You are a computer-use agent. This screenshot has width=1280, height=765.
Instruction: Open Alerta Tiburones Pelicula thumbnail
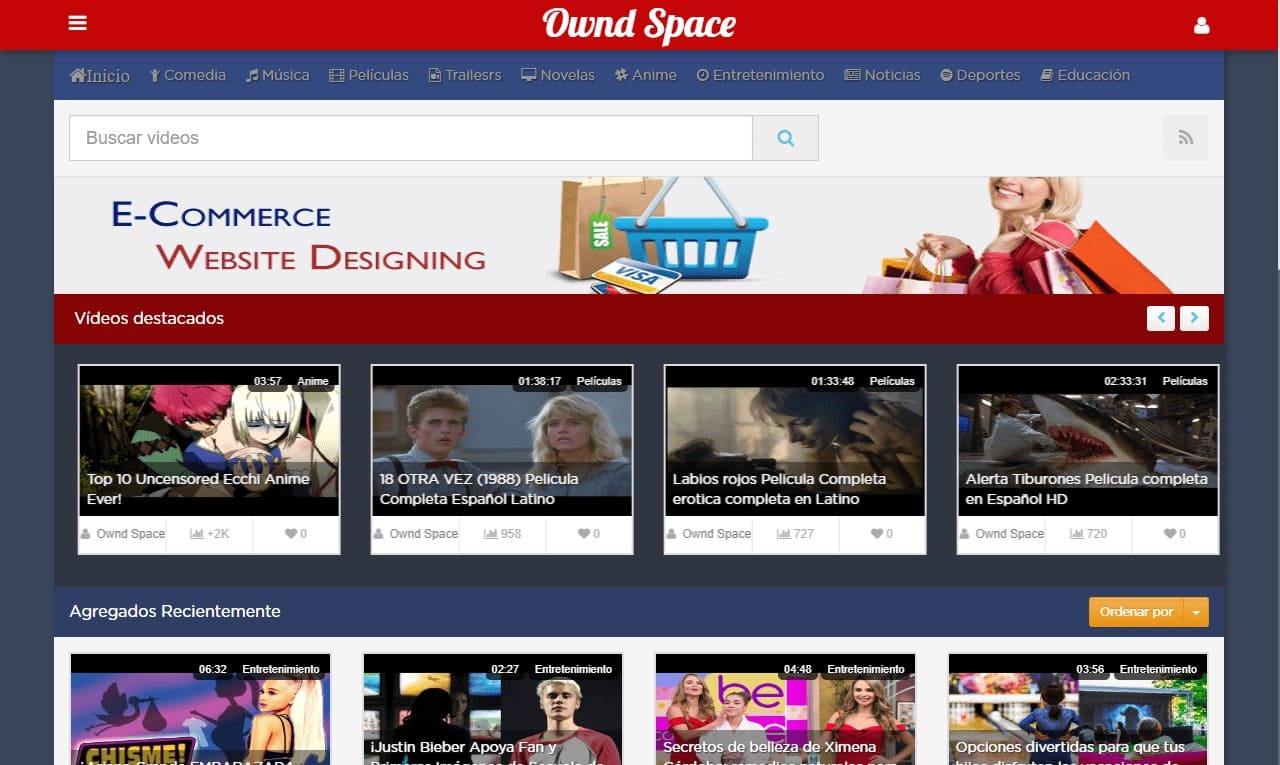click(1088, 441)
